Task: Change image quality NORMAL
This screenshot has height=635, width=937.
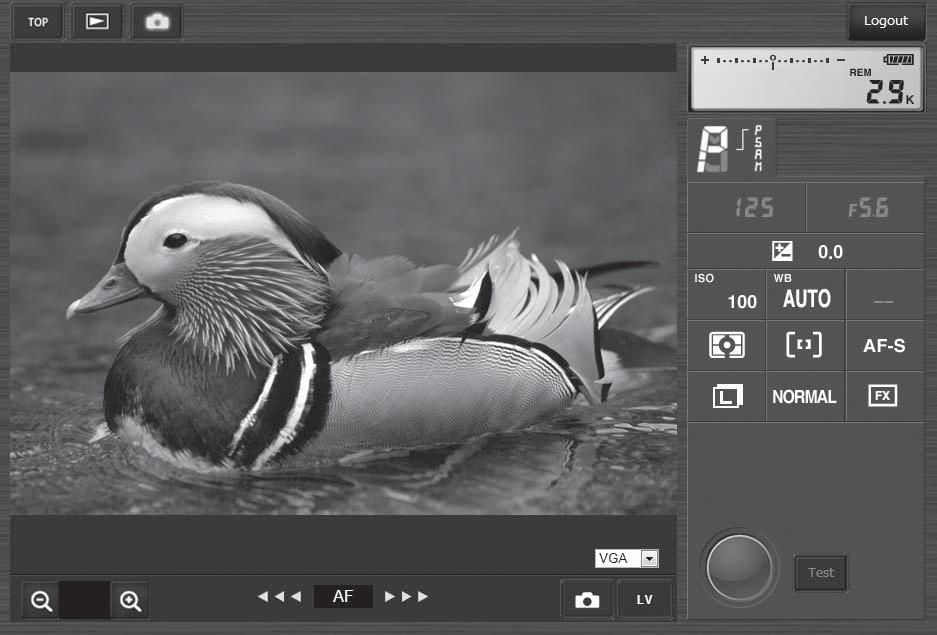Action: click(806, 396)
